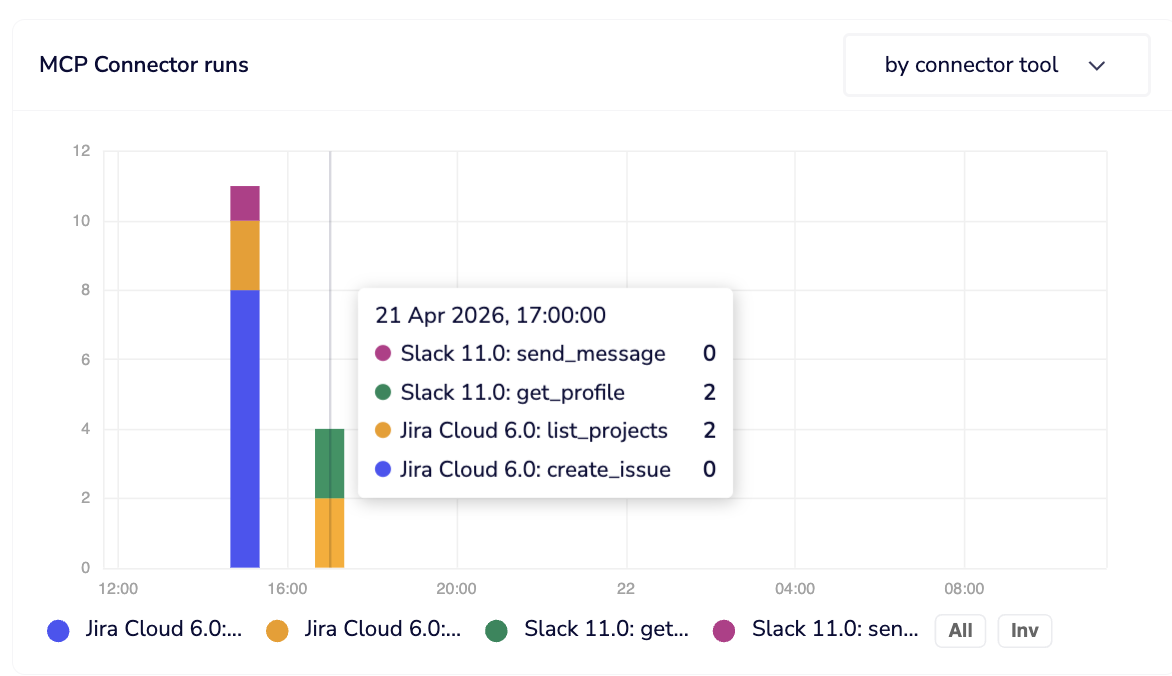This screenshot has width=1172, height=676.
Task: Open the 'by connector tool' dropdown
Action: click(x=996, y=65)
